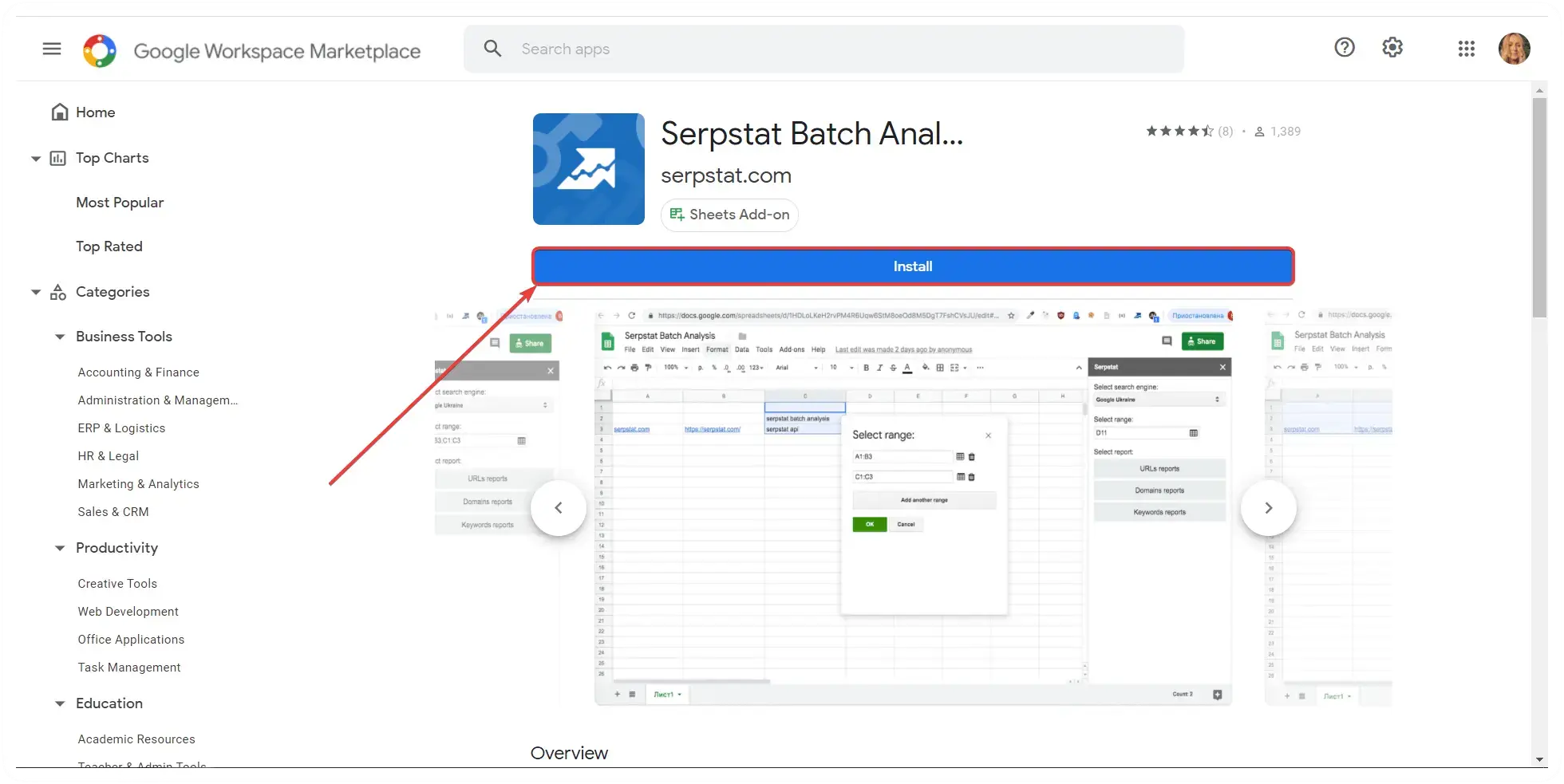Open Office Applications category

(x=131, y=640)
